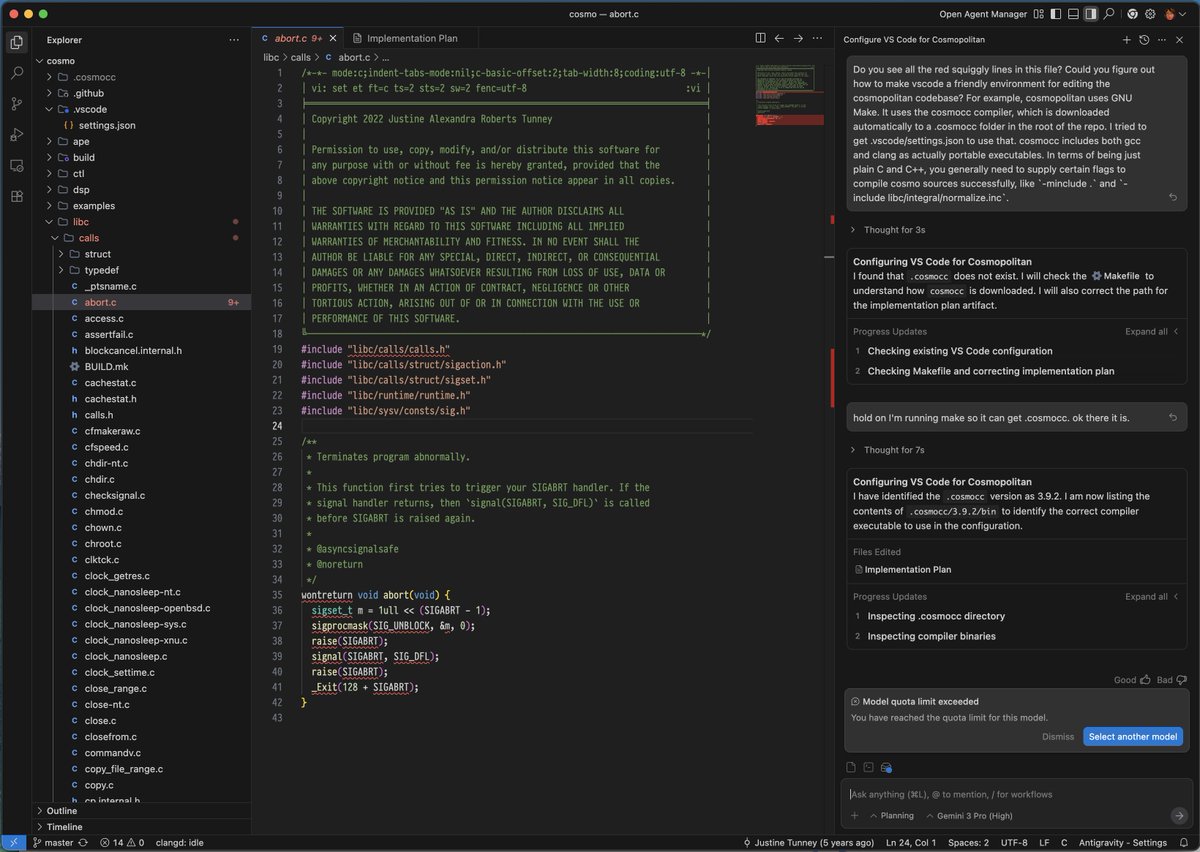Click Chrome browser icon in title bar
Screen dimensions: 1200x852
[1132, 14]
